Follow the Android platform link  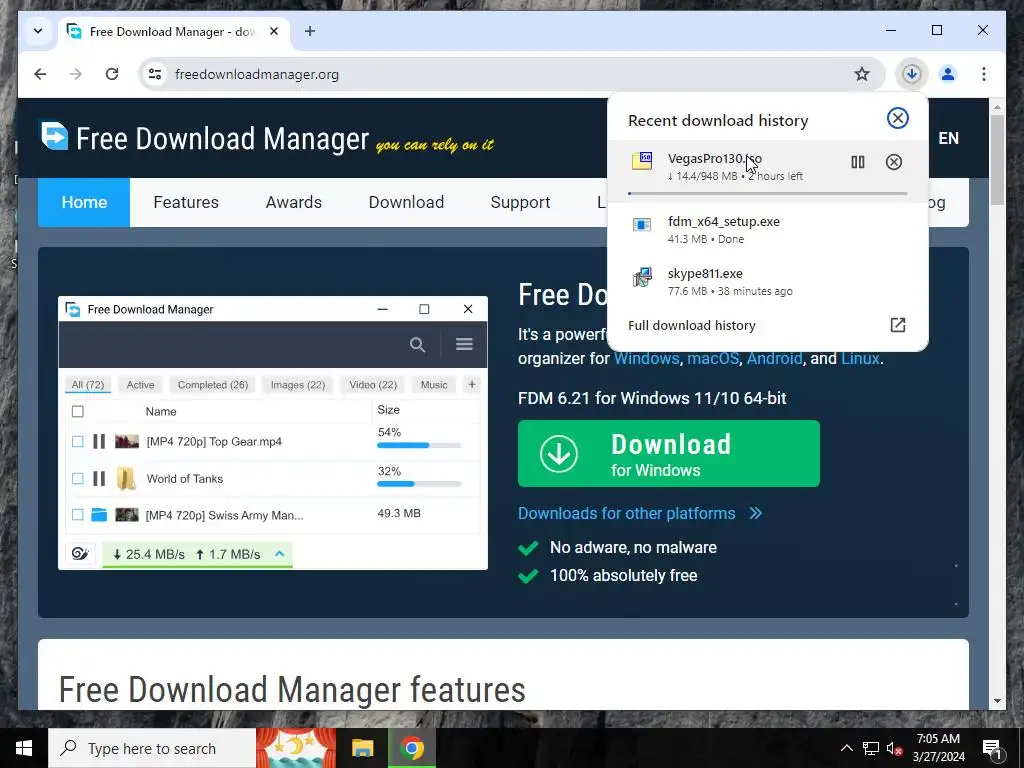pos(775,359)
